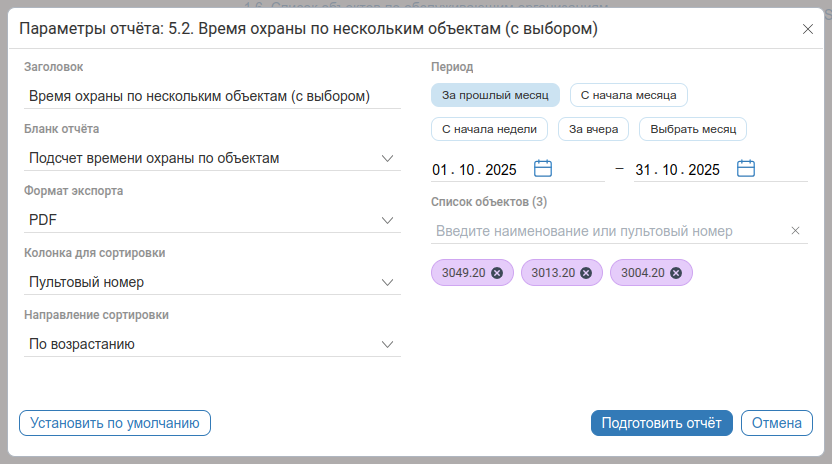Clear the object search field
This screenshot has height=464, width=832.
click(796, 231)
